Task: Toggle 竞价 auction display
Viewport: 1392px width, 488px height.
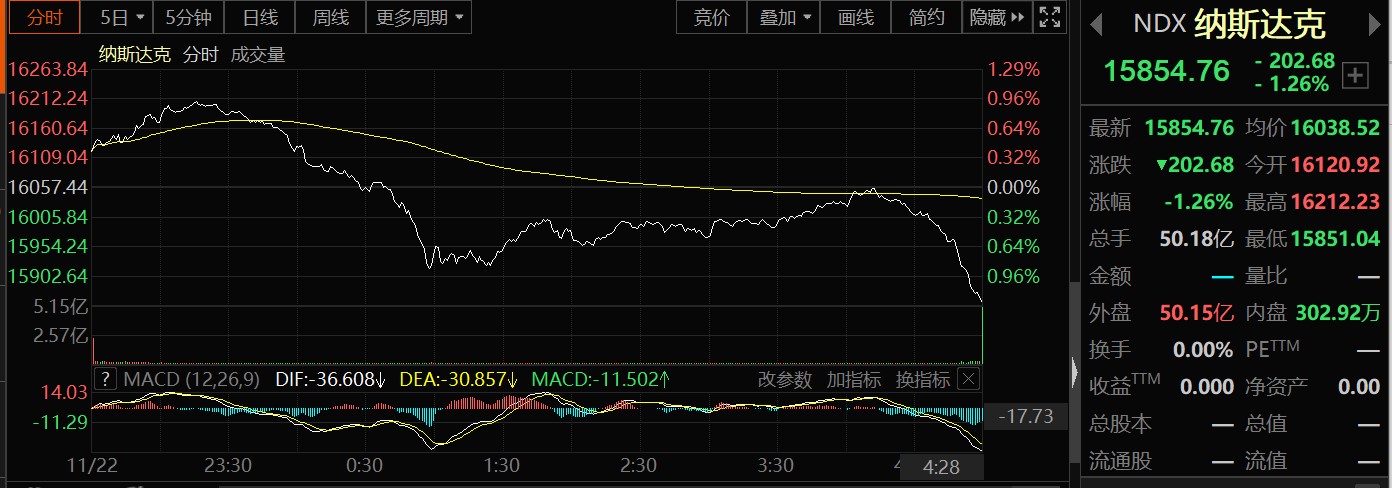Action: [x=711, y=17]
